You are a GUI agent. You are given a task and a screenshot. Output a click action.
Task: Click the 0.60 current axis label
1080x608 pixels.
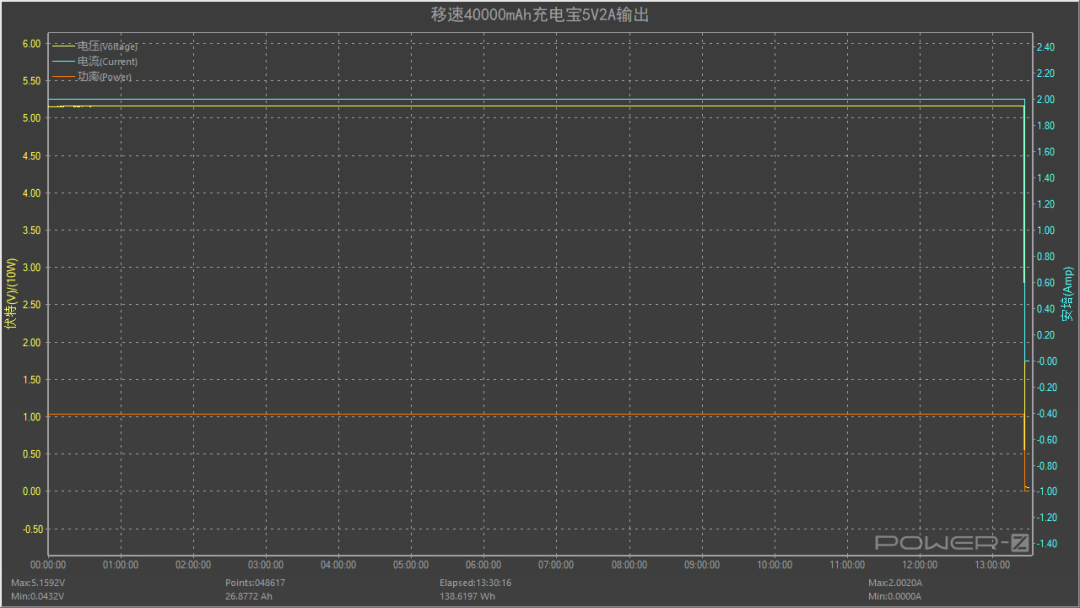pos(1046,282)
